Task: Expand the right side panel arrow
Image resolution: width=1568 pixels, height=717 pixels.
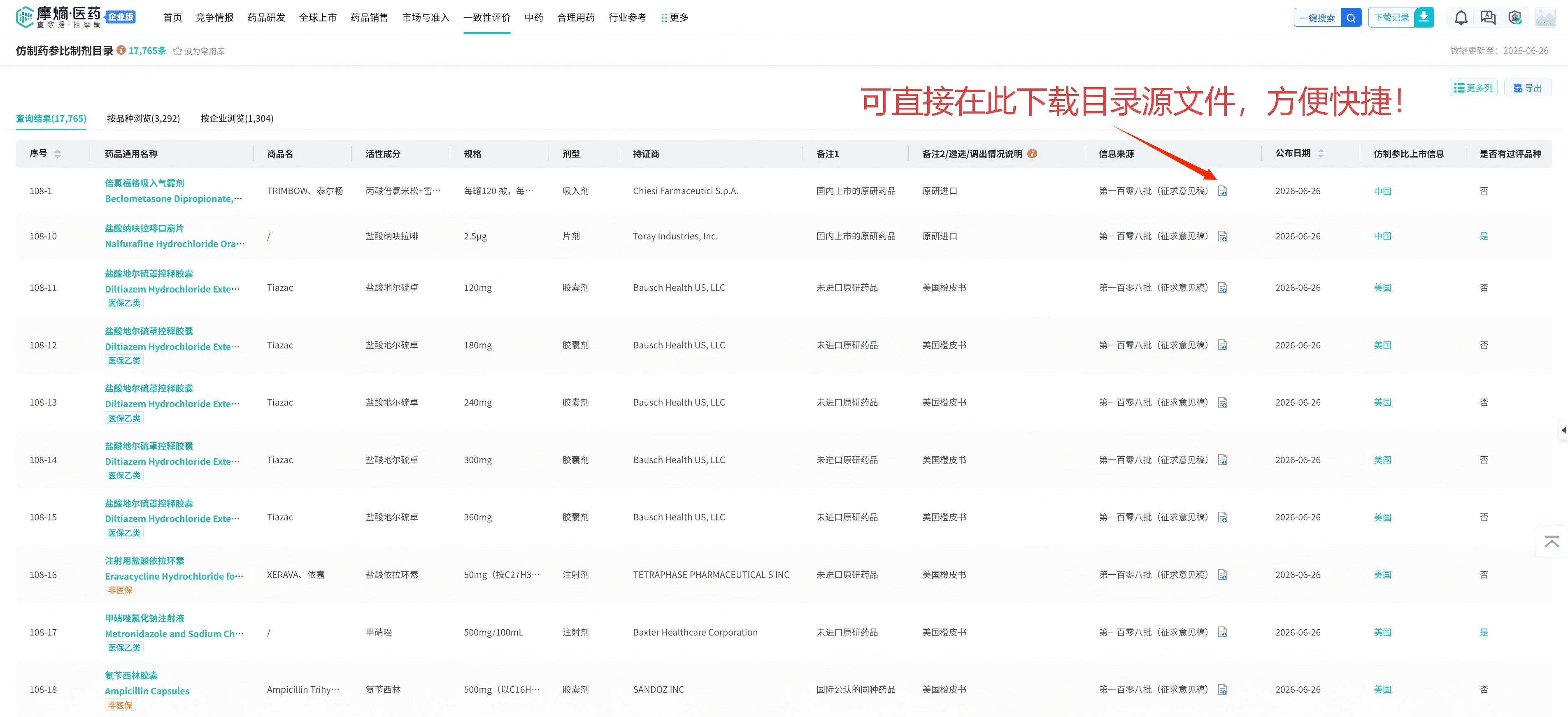Action: click(1563, 430)
